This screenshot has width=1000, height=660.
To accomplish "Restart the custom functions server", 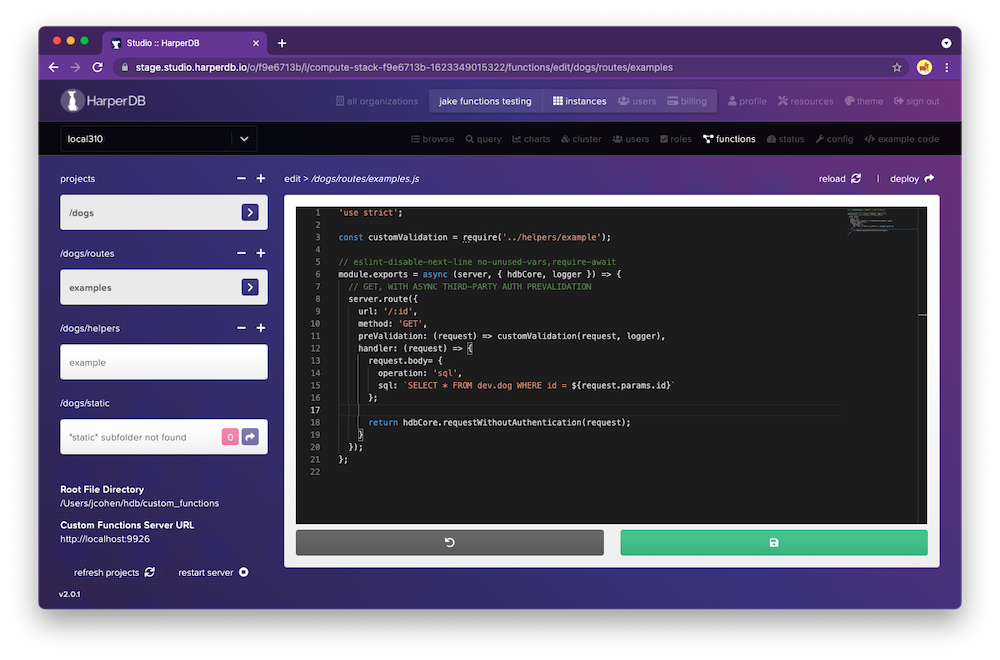I will click(x=243, y=572).
